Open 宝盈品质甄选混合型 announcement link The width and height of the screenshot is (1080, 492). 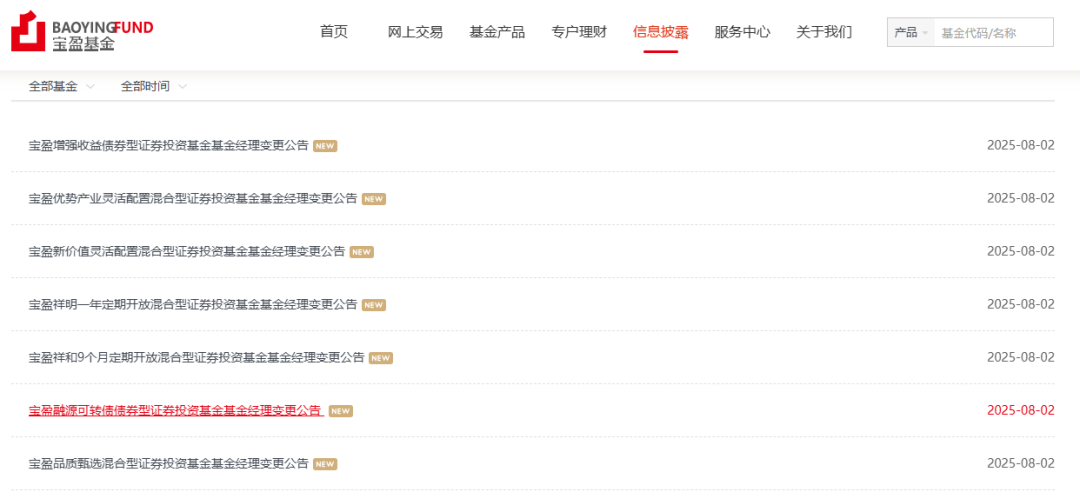pyautogui.click(x=169, y=464)
